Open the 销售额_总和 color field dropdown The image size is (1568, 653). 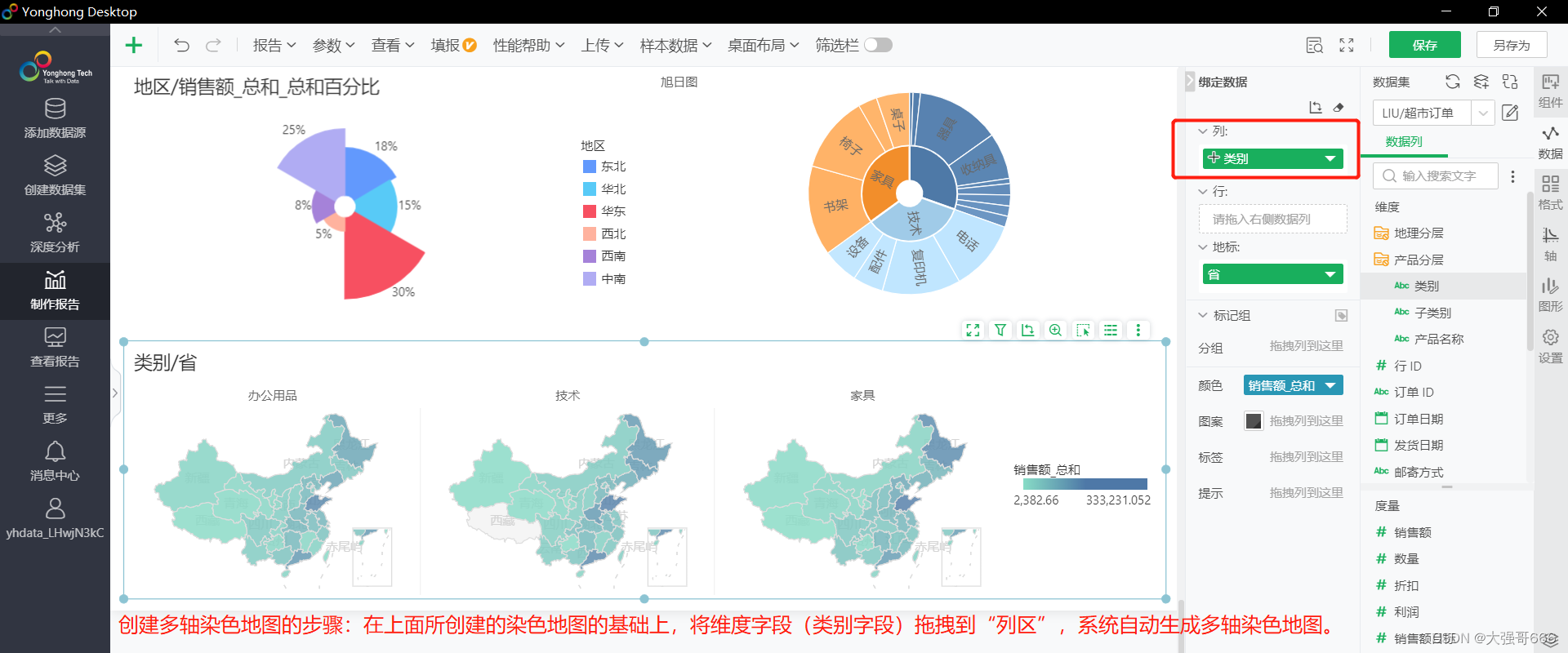pos(1330,385)
